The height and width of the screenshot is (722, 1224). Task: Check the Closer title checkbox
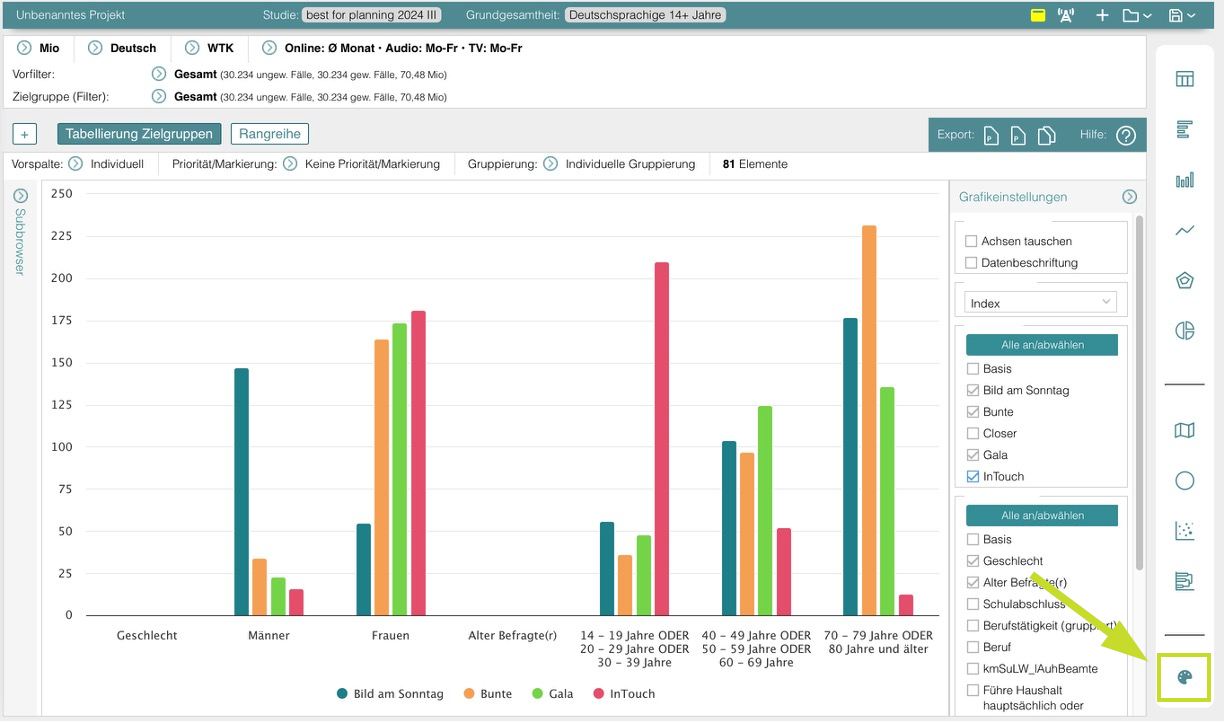(x=972, y=433)
